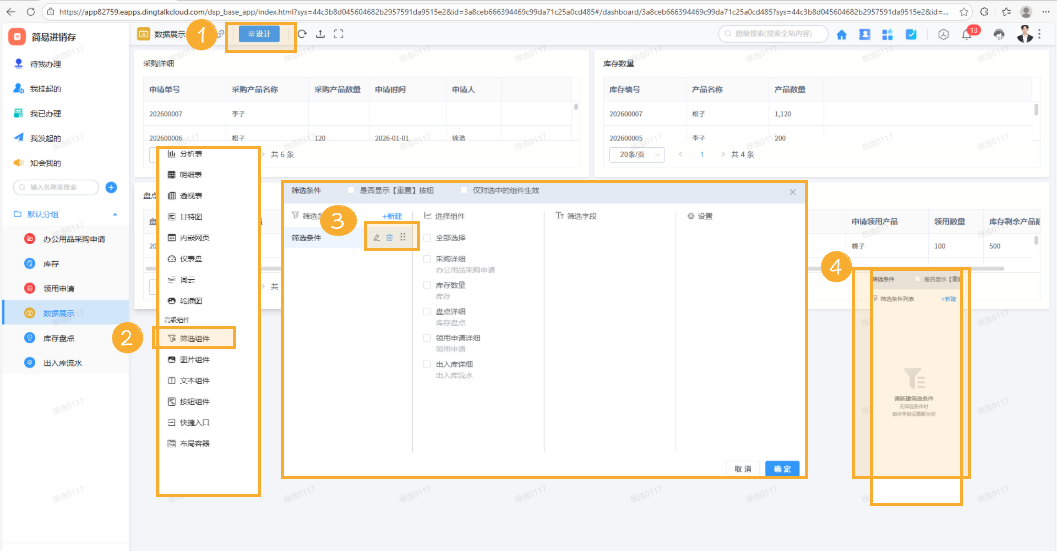This screenshot has width=1057, height=551.
Task: Choose 筛选组件 from the component menu
Action: click(x=194, y=339)
